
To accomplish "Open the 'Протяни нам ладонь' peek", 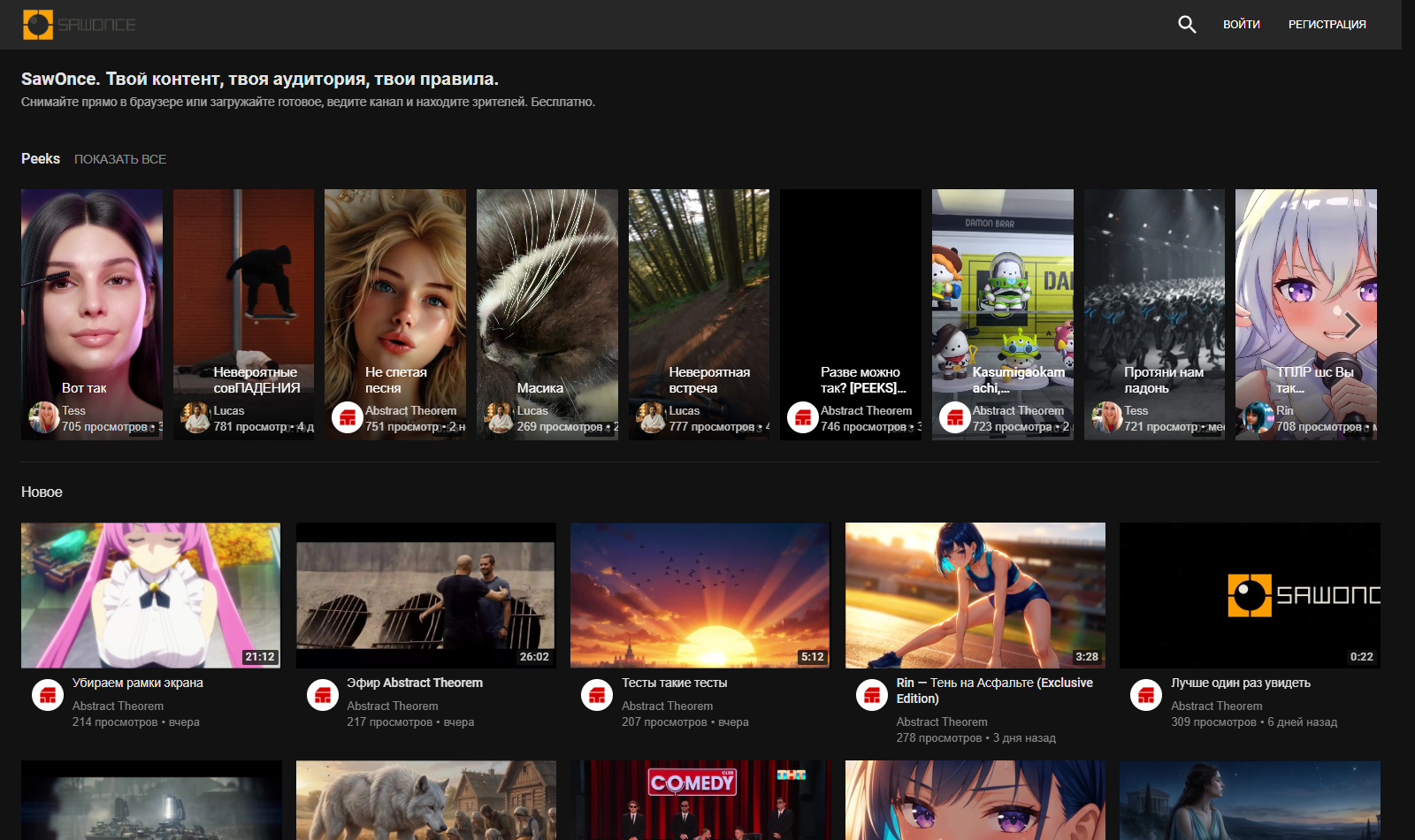I will (x=1154, y=315).
